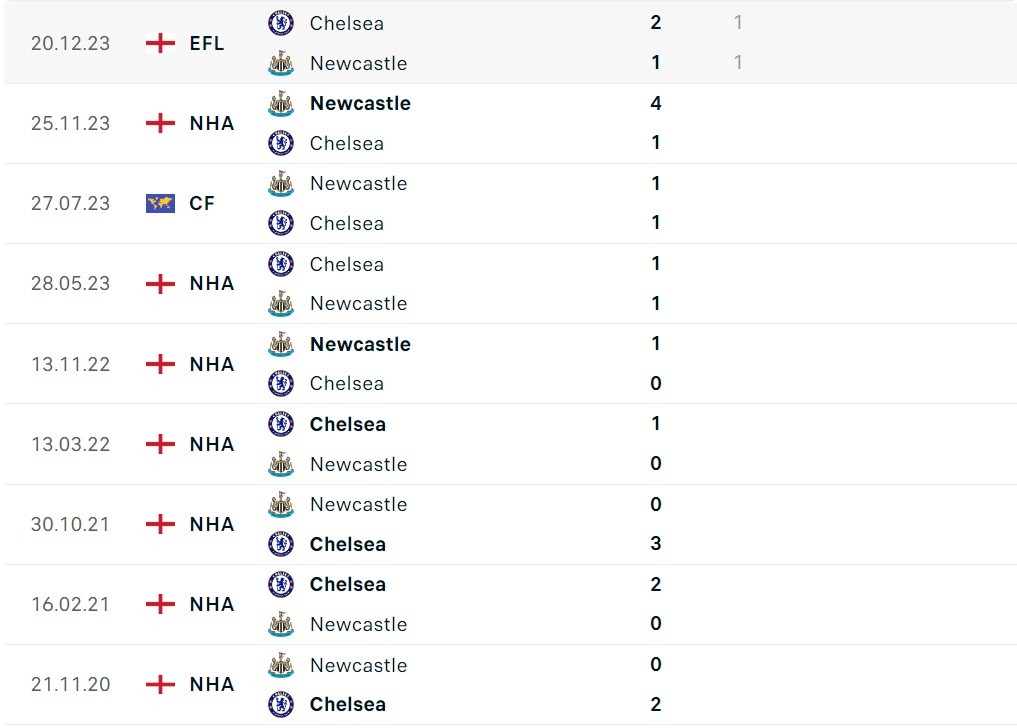1017x728 pixels.
Task: Click the England flag in the 13.03.22 row
Action: coord(160,444)
